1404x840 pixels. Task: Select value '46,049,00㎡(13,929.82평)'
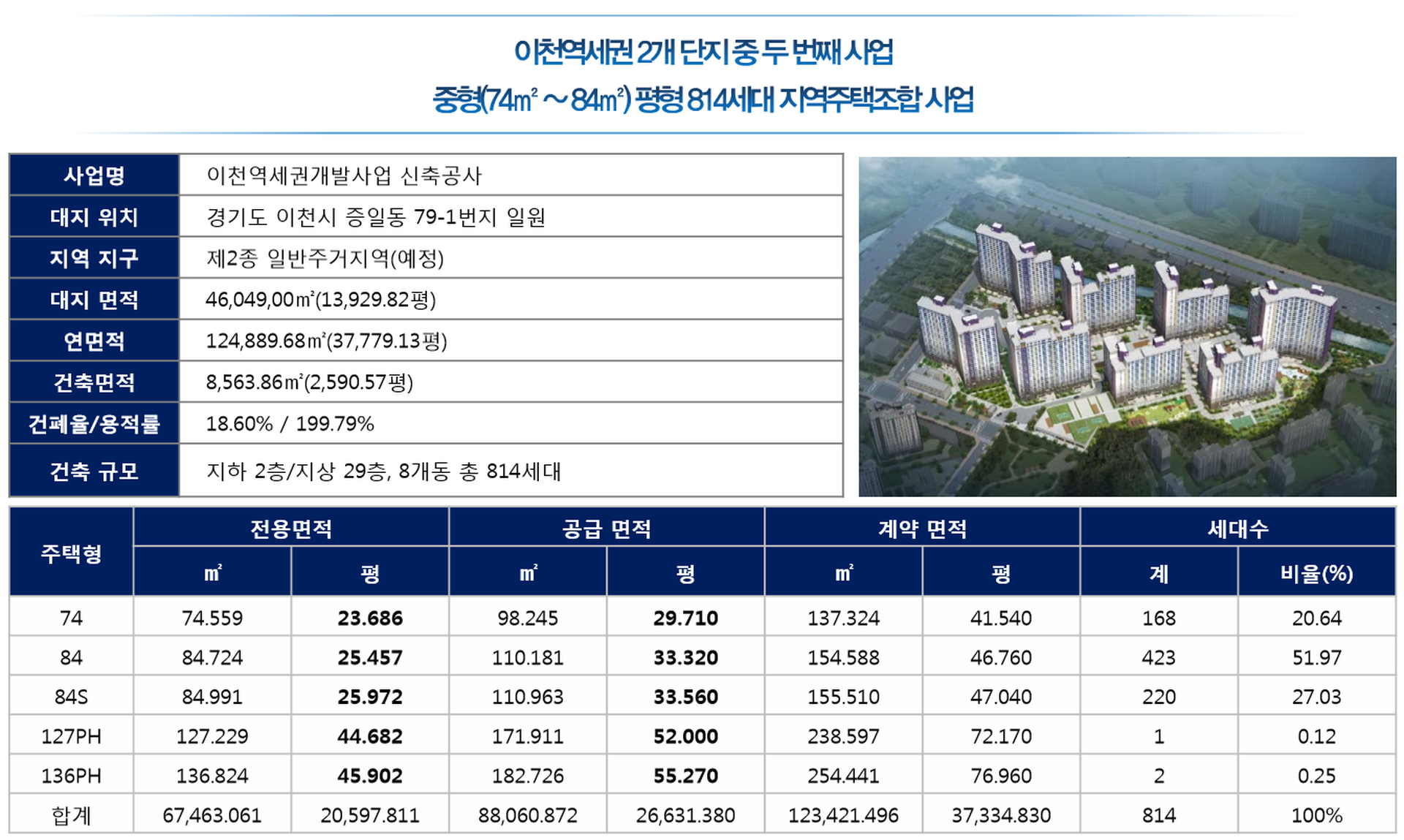point(321,300)
